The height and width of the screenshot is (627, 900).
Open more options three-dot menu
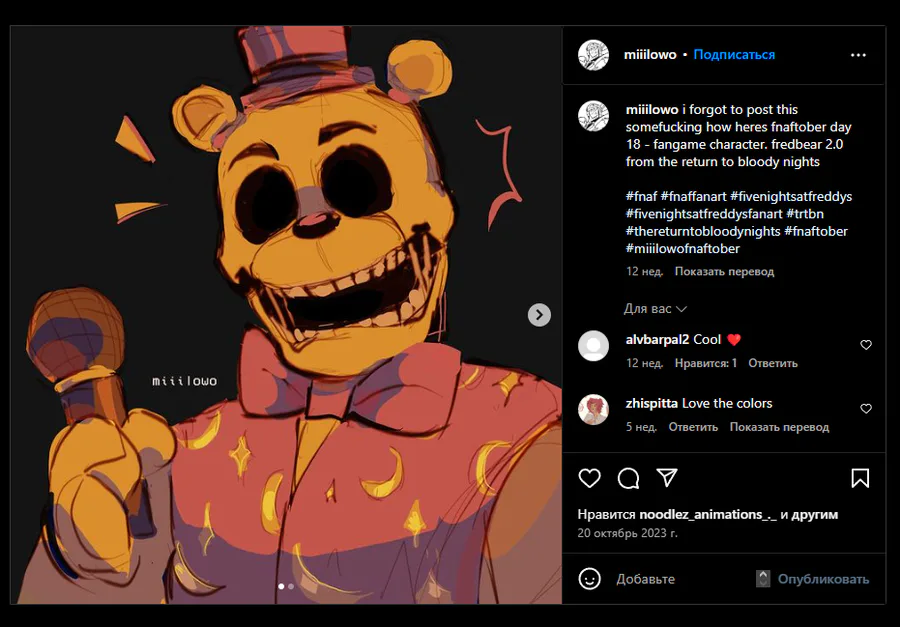[x=858, y=55]
